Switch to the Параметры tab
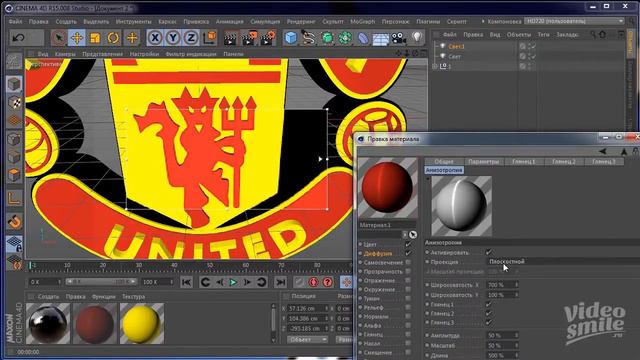 pos(484,162)
